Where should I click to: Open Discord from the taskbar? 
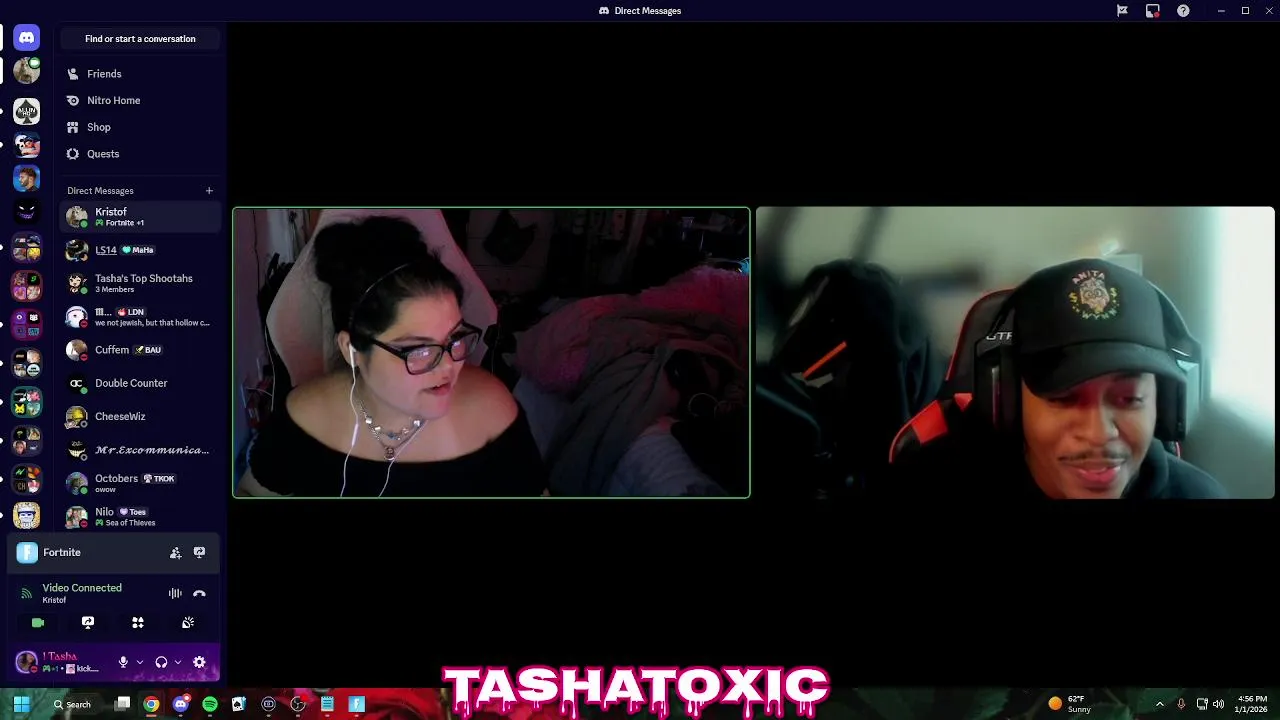coord(180,704)
